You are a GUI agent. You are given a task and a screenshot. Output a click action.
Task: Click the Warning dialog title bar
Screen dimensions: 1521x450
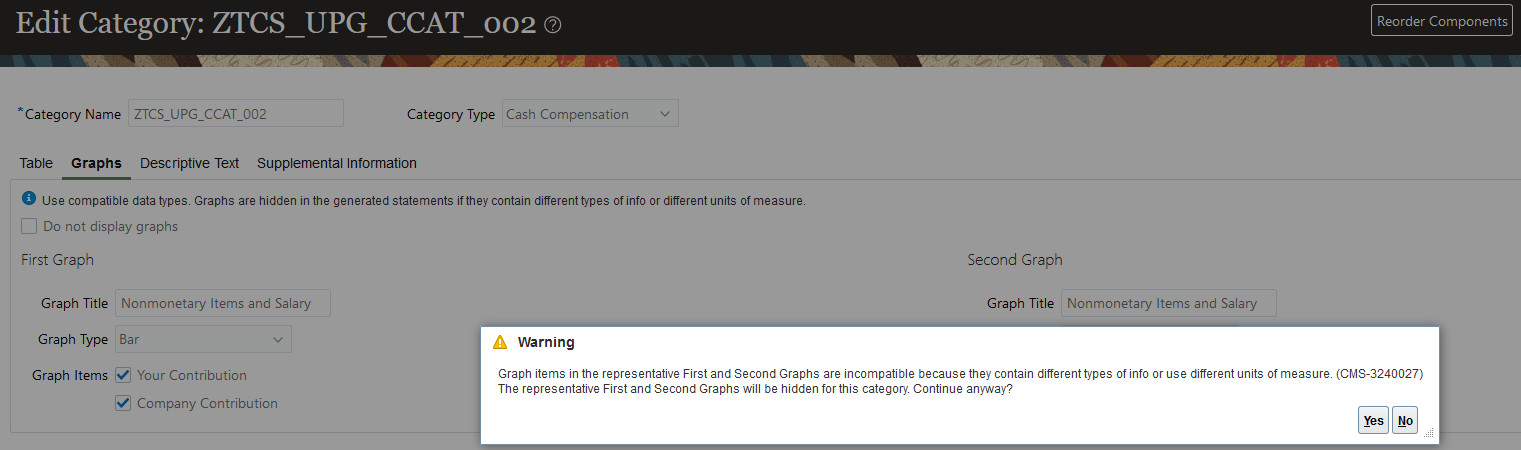[900, 342]
